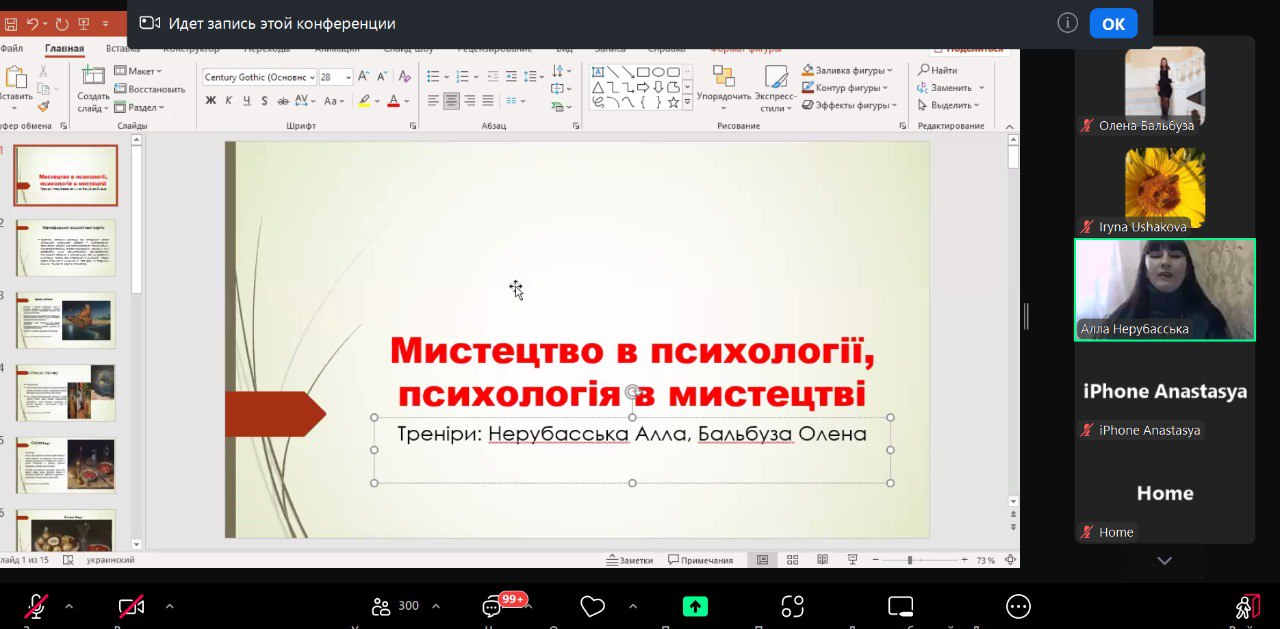
Task: Switch to reading view icon
Action: click(x=822, y=560)
